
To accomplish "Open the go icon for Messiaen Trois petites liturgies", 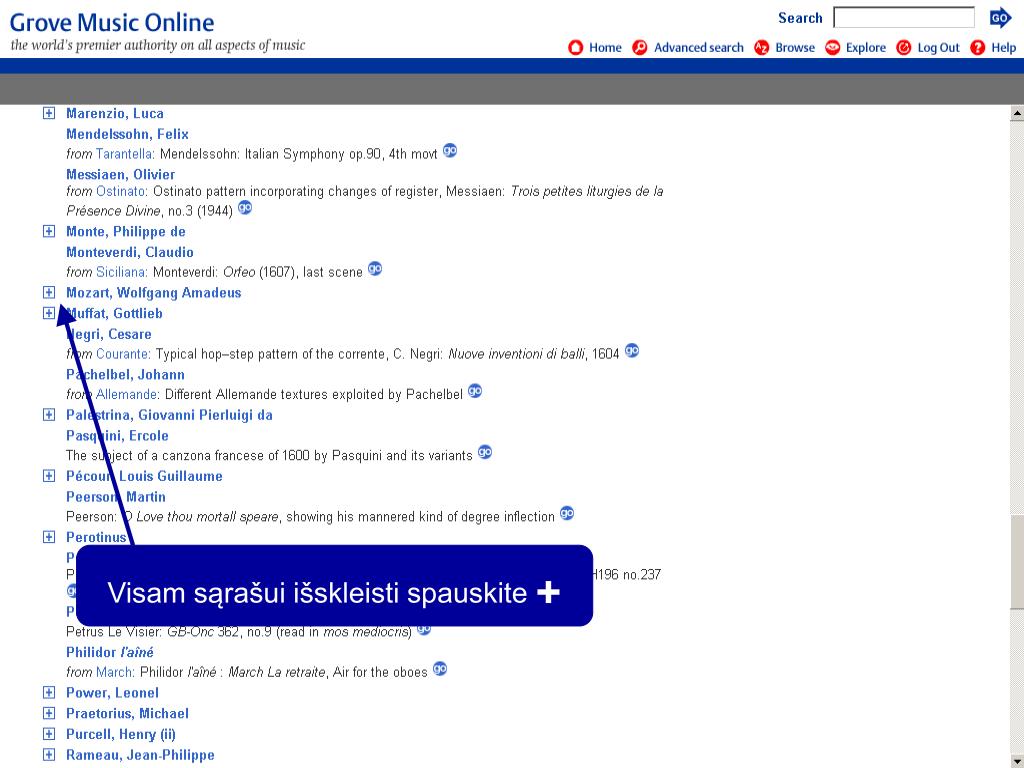I will tap(245, 208).
